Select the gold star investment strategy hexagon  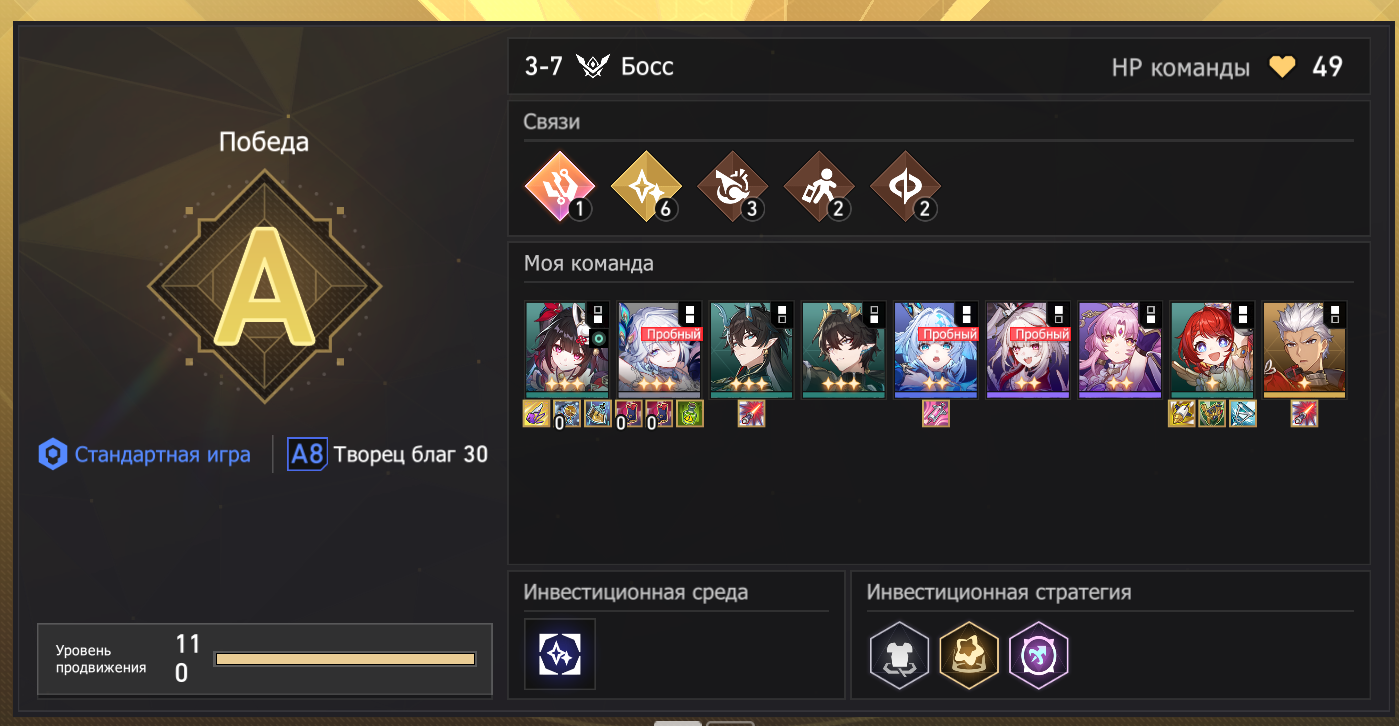pyautogui.click(x=967, y=655)
